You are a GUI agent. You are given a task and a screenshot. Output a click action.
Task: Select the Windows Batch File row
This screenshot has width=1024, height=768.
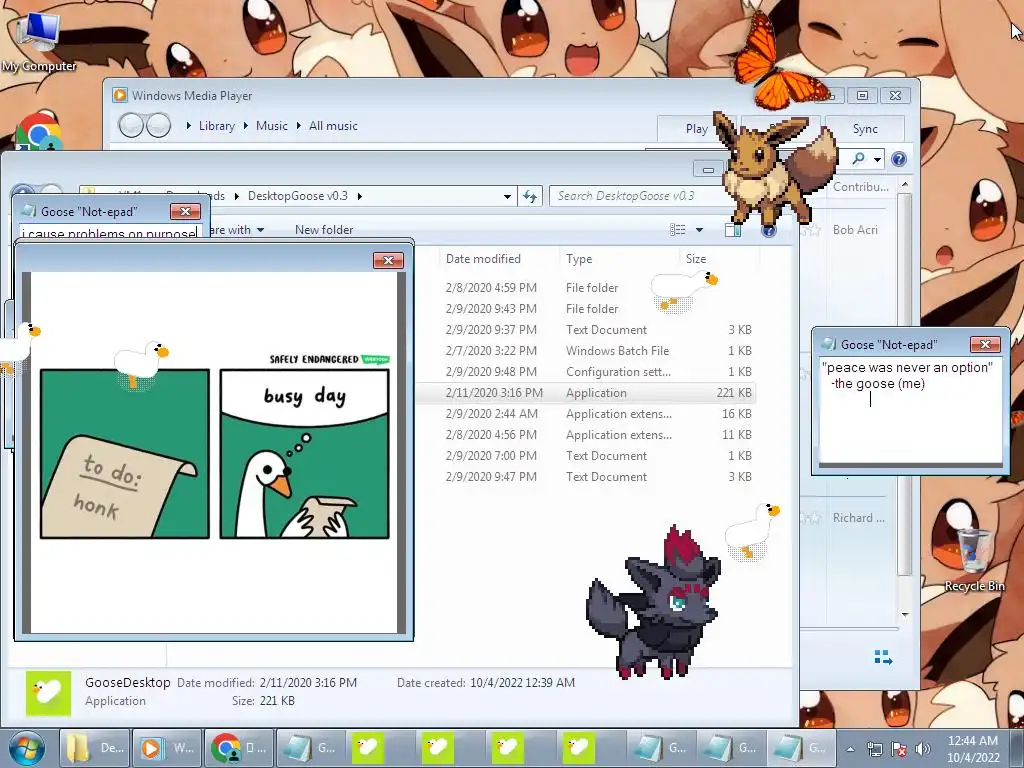(586, 351)
